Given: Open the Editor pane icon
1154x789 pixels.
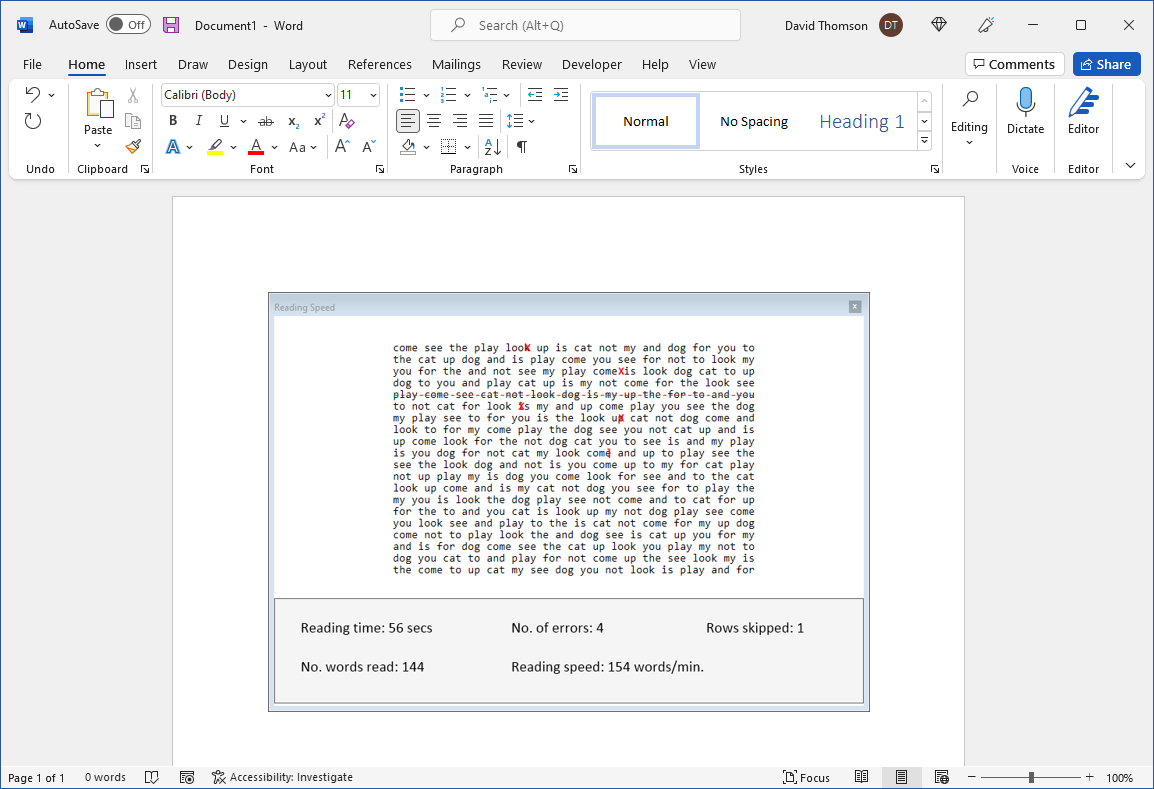Looking at the screenshot, I should (x=1083, y=111).
